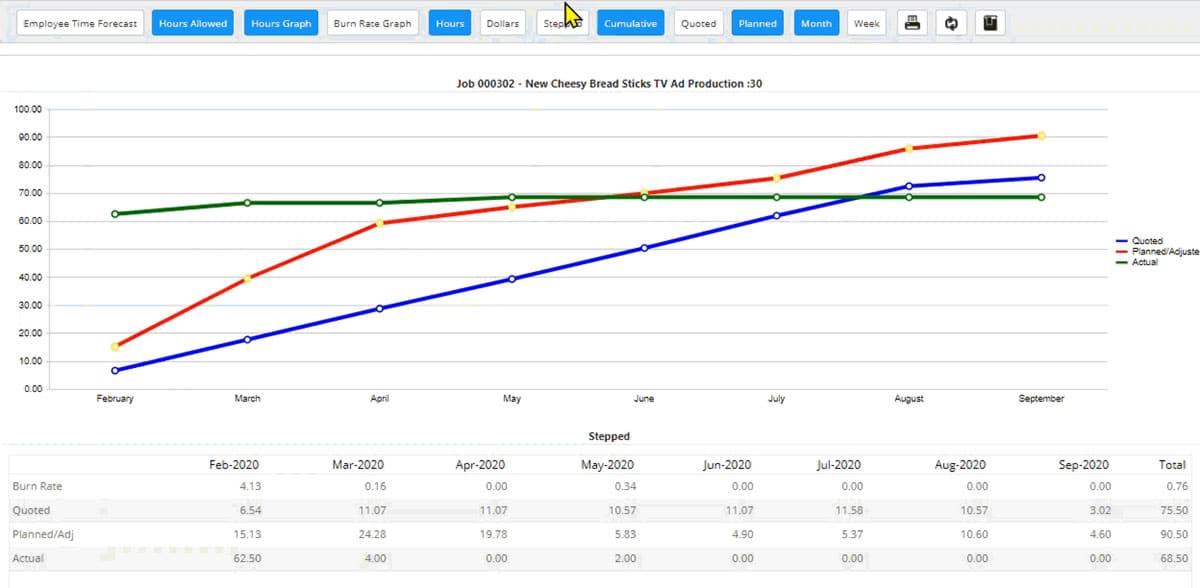This screenshot has width=1200, height=588.
Task: Enable the Week view
Action: point(866,22)
